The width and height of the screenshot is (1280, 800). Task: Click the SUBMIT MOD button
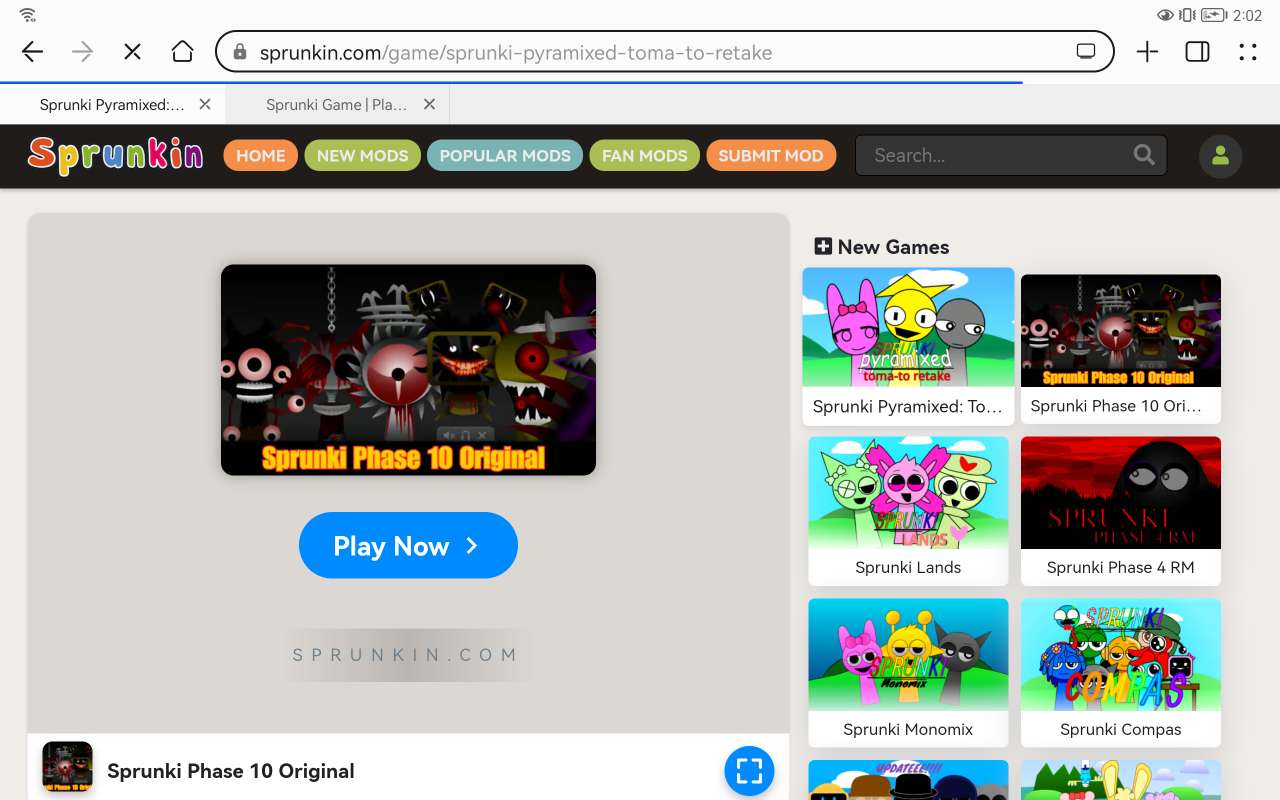coord(770,155)
